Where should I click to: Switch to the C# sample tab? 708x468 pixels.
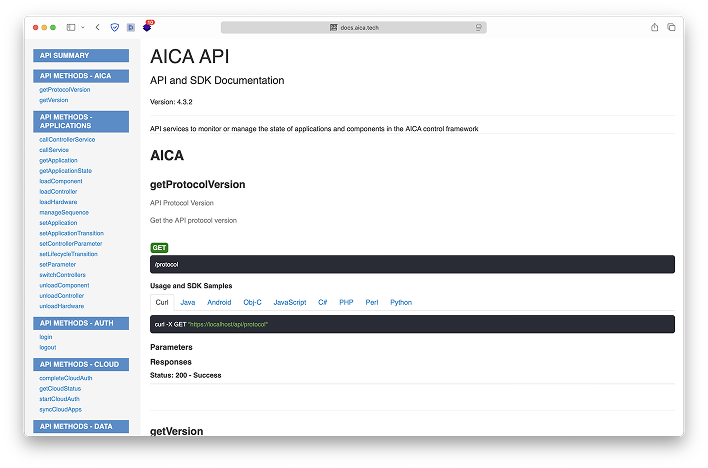point(322,303)
